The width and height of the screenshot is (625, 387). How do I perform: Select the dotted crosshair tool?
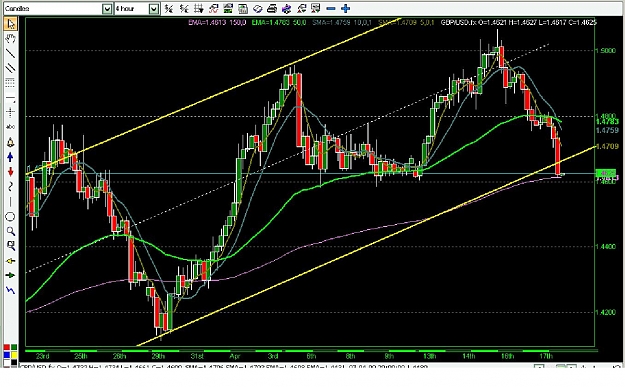(x=10, y=112)
